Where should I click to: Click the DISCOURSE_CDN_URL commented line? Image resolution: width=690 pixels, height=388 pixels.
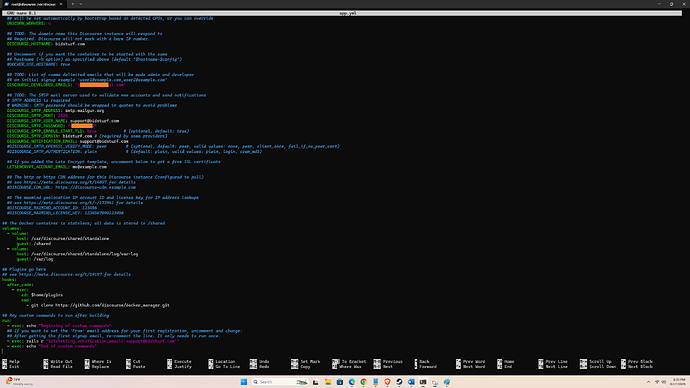click(x=71, y=187)
